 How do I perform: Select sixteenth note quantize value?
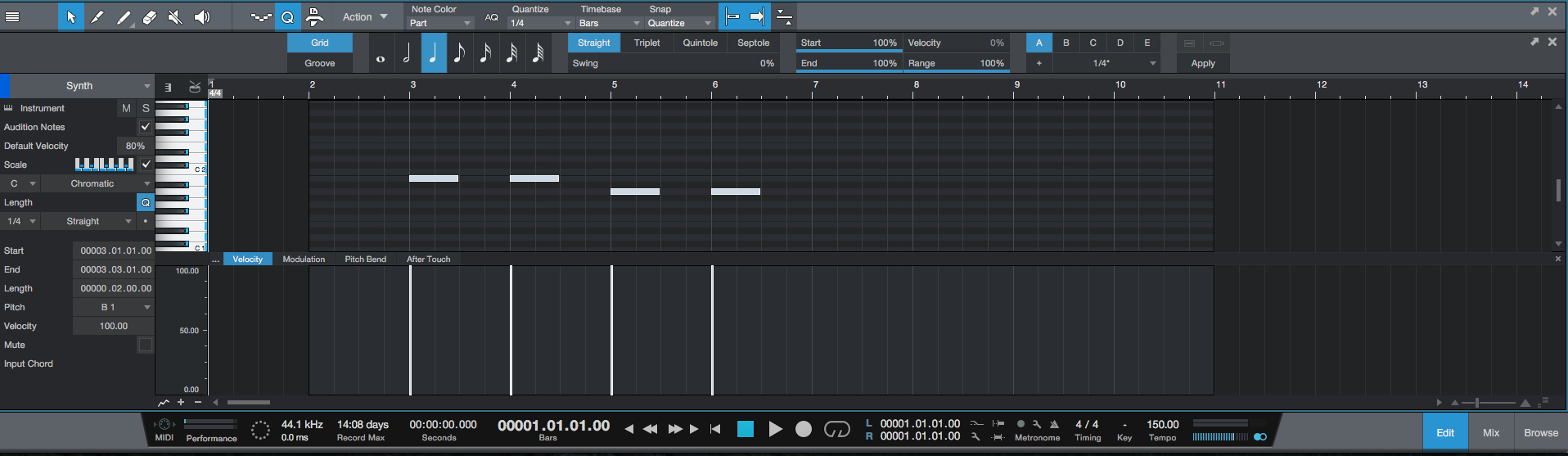pos(485,53)
